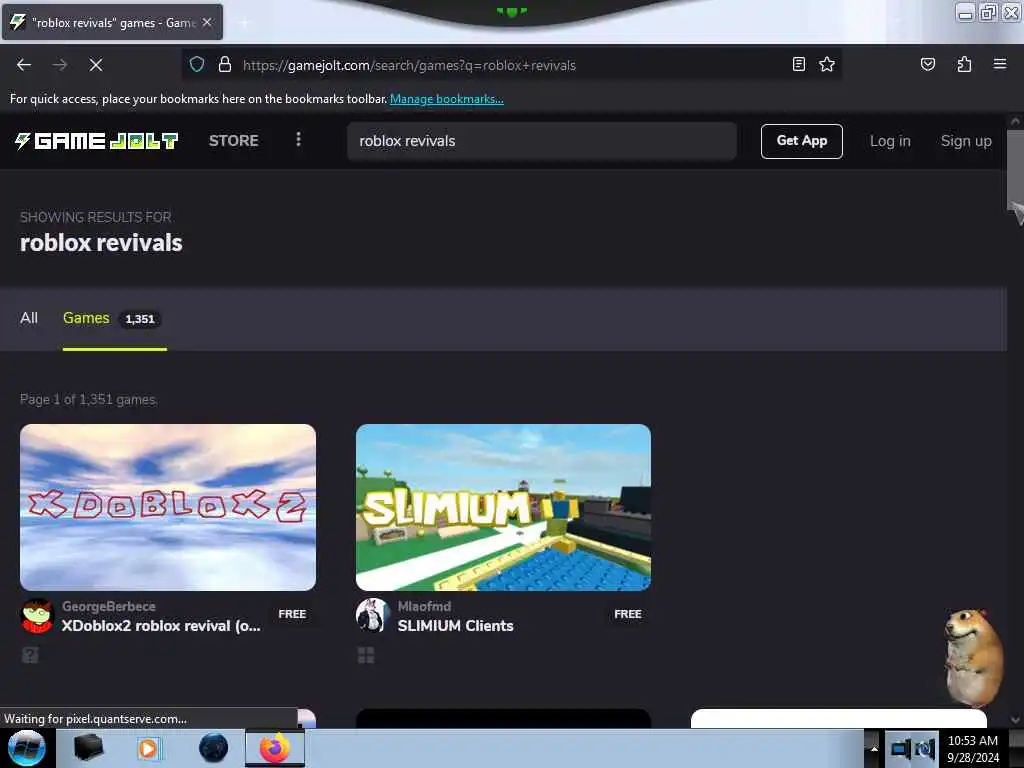
Task: Open the SLIMIUM game thumbnail
Action: [503, 507]
